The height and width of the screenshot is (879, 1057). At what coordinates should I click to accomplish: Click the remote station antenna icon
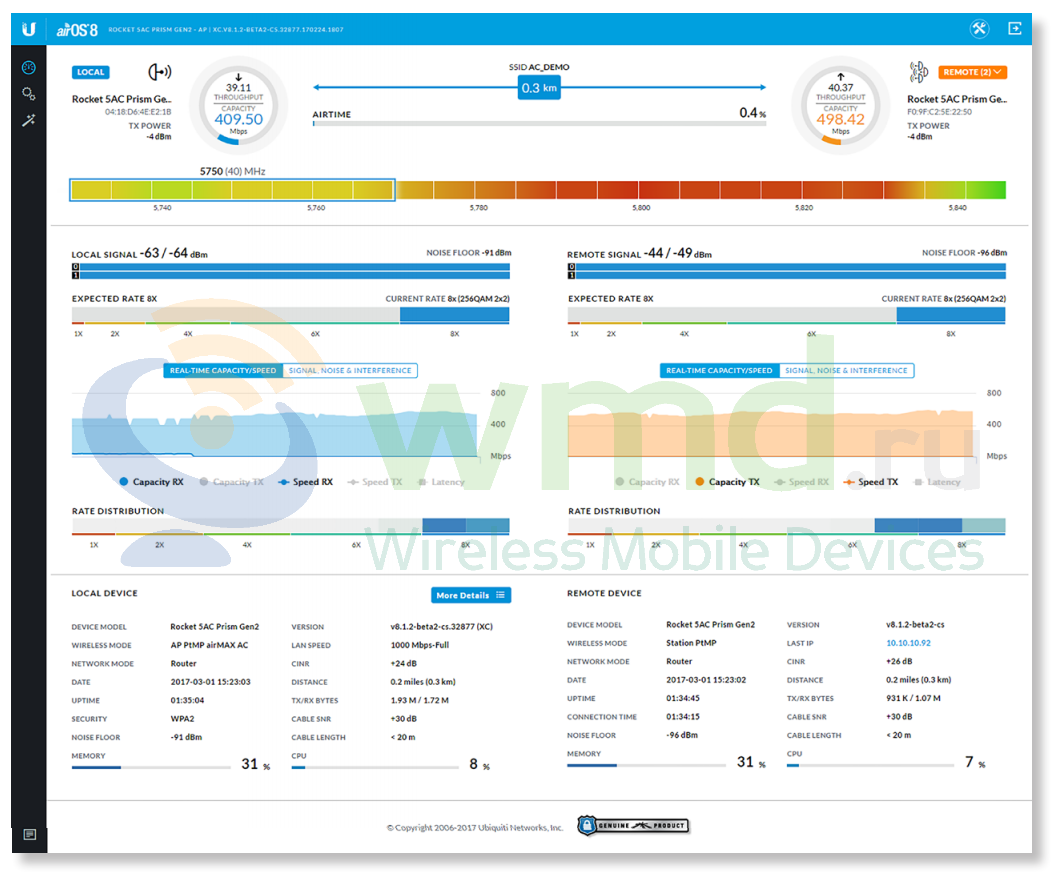click(919, 71)
